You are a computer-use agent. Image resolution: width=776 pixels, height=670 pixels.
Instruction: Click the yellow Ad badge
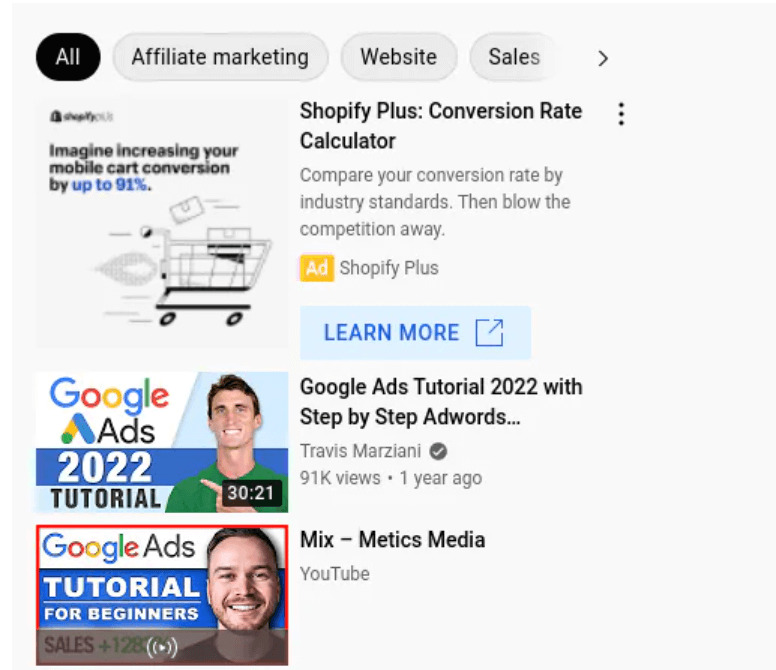click(x=317, y=268)
